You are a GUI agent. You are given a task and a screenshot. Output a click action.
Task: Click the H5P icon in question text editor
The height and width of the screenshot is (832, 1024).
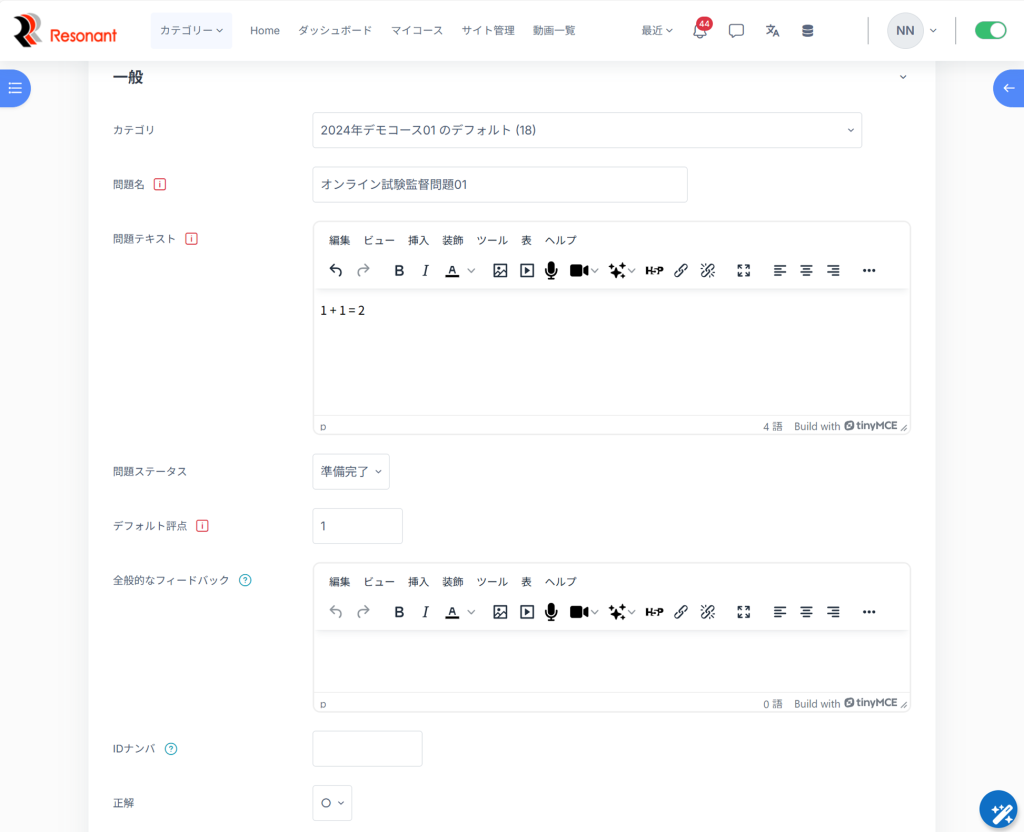pos(654,270)
